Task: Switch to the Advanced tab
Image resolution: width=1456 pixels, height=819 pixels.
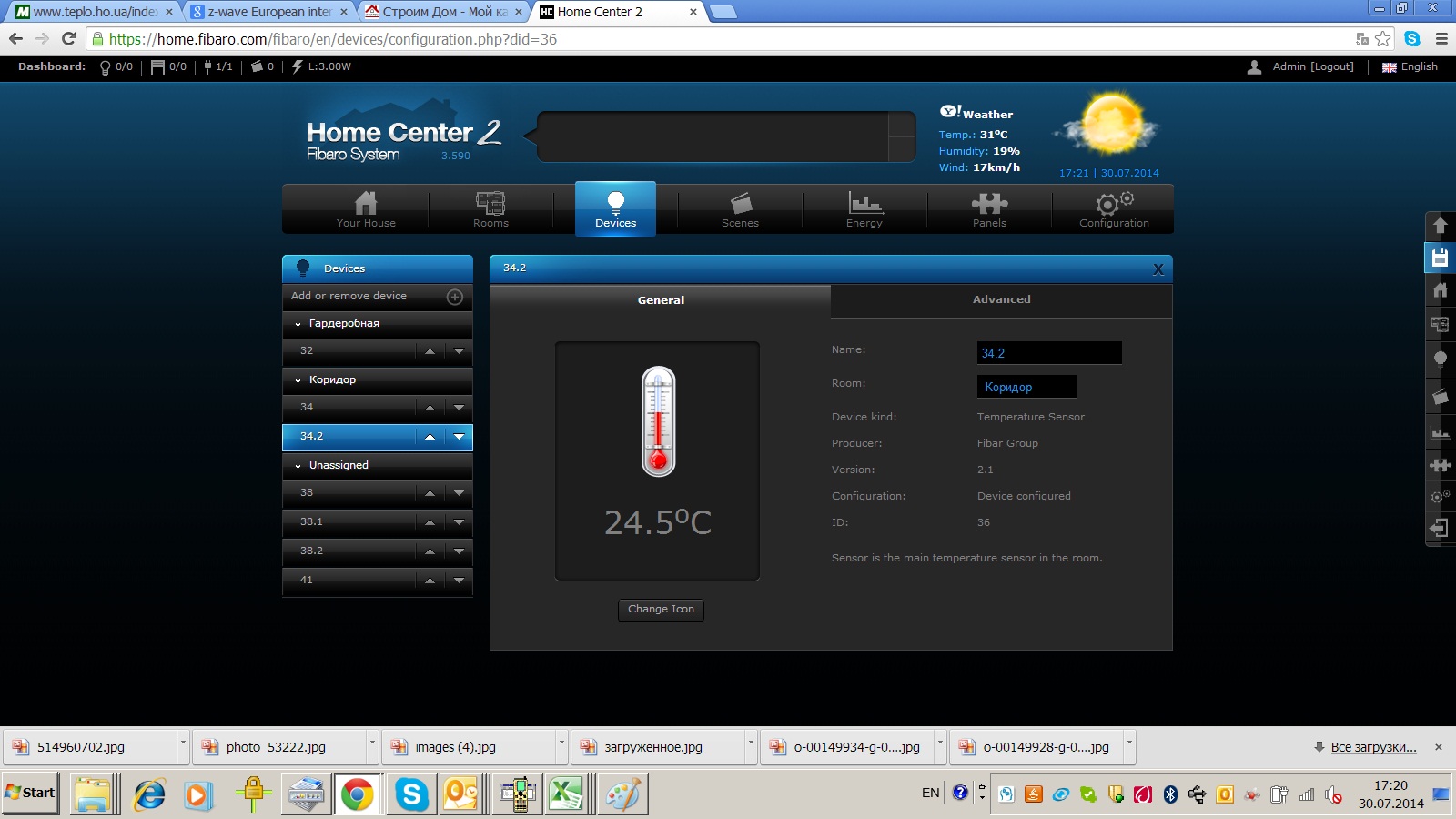Action: point(1001,299)
